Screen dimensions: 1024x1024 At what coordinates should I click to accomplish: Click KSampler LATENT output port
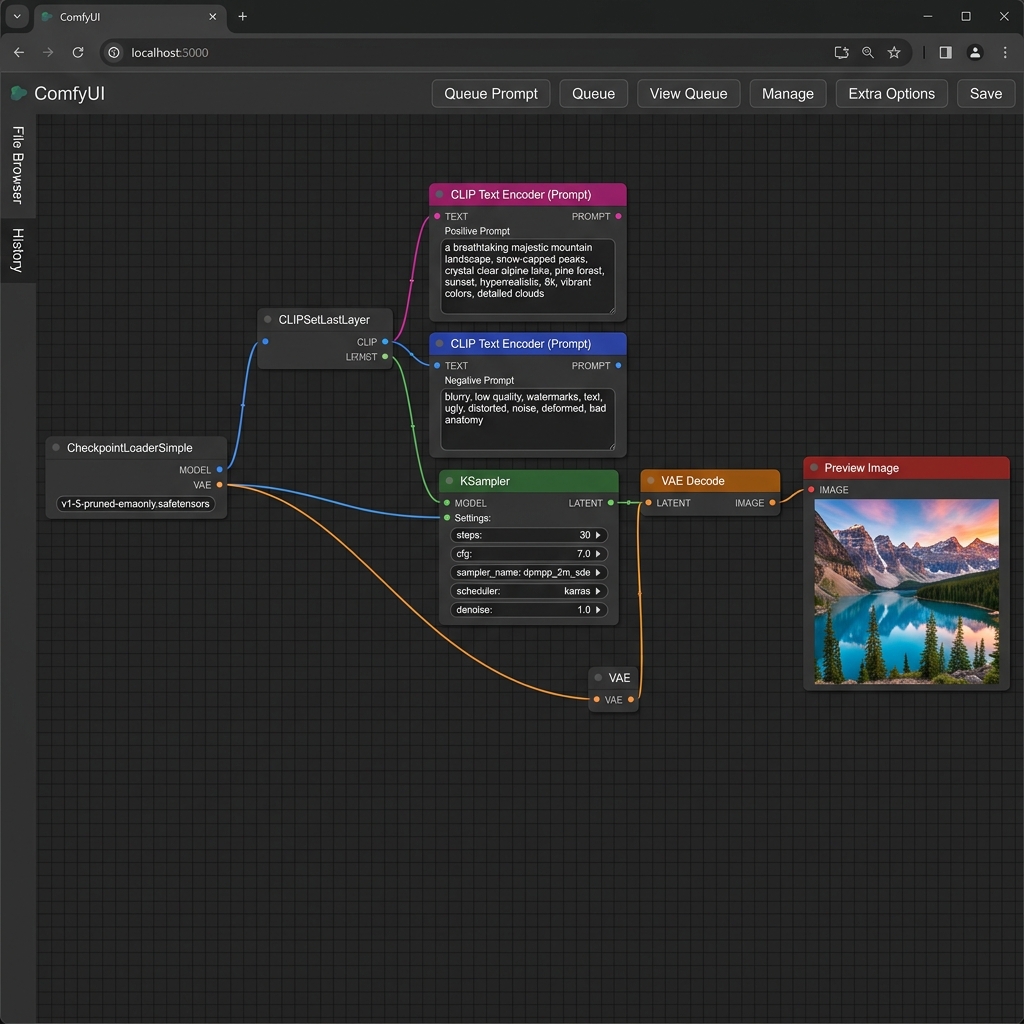coord(611,503)
